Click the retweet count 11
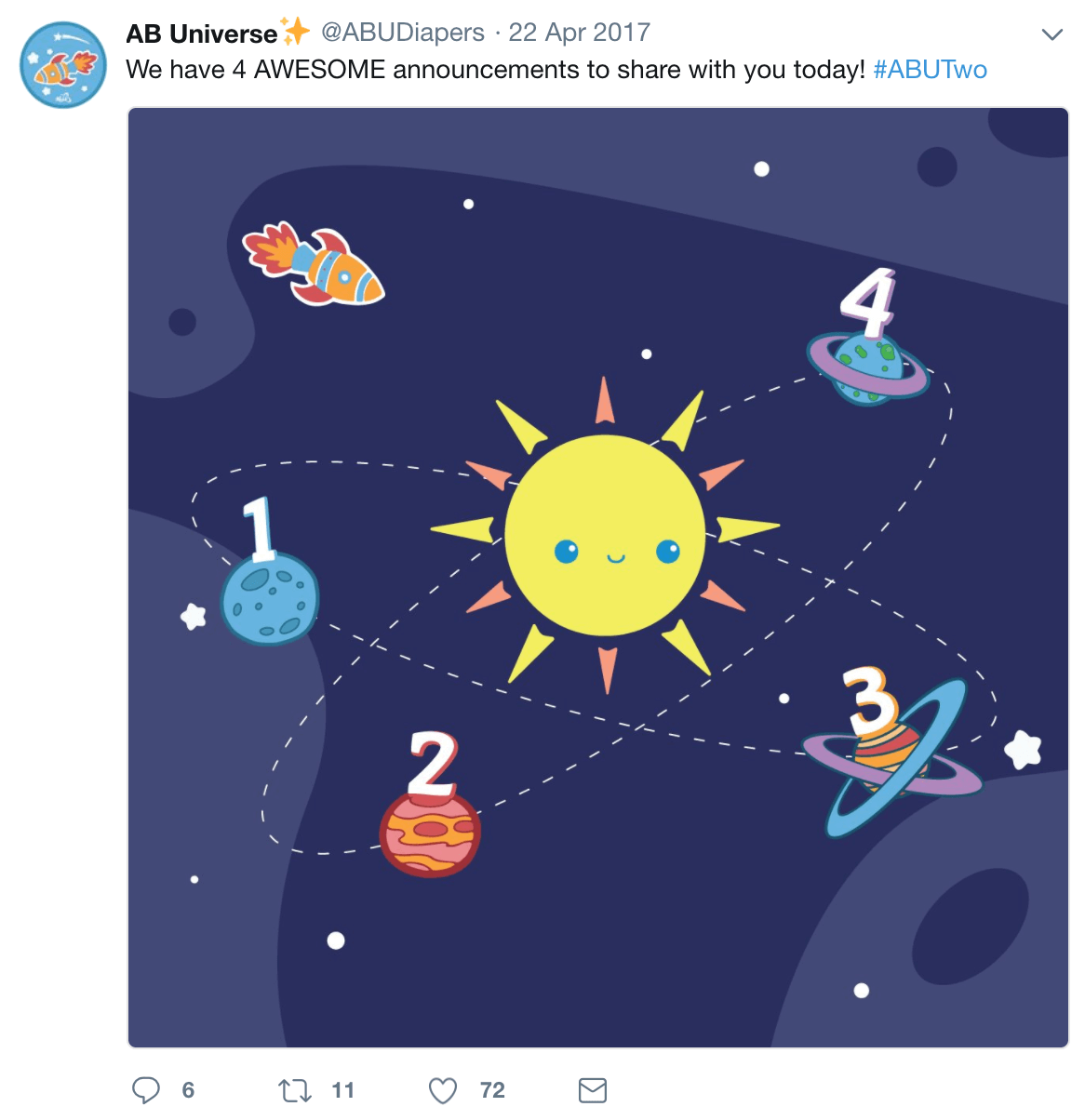 [343, 1090]
